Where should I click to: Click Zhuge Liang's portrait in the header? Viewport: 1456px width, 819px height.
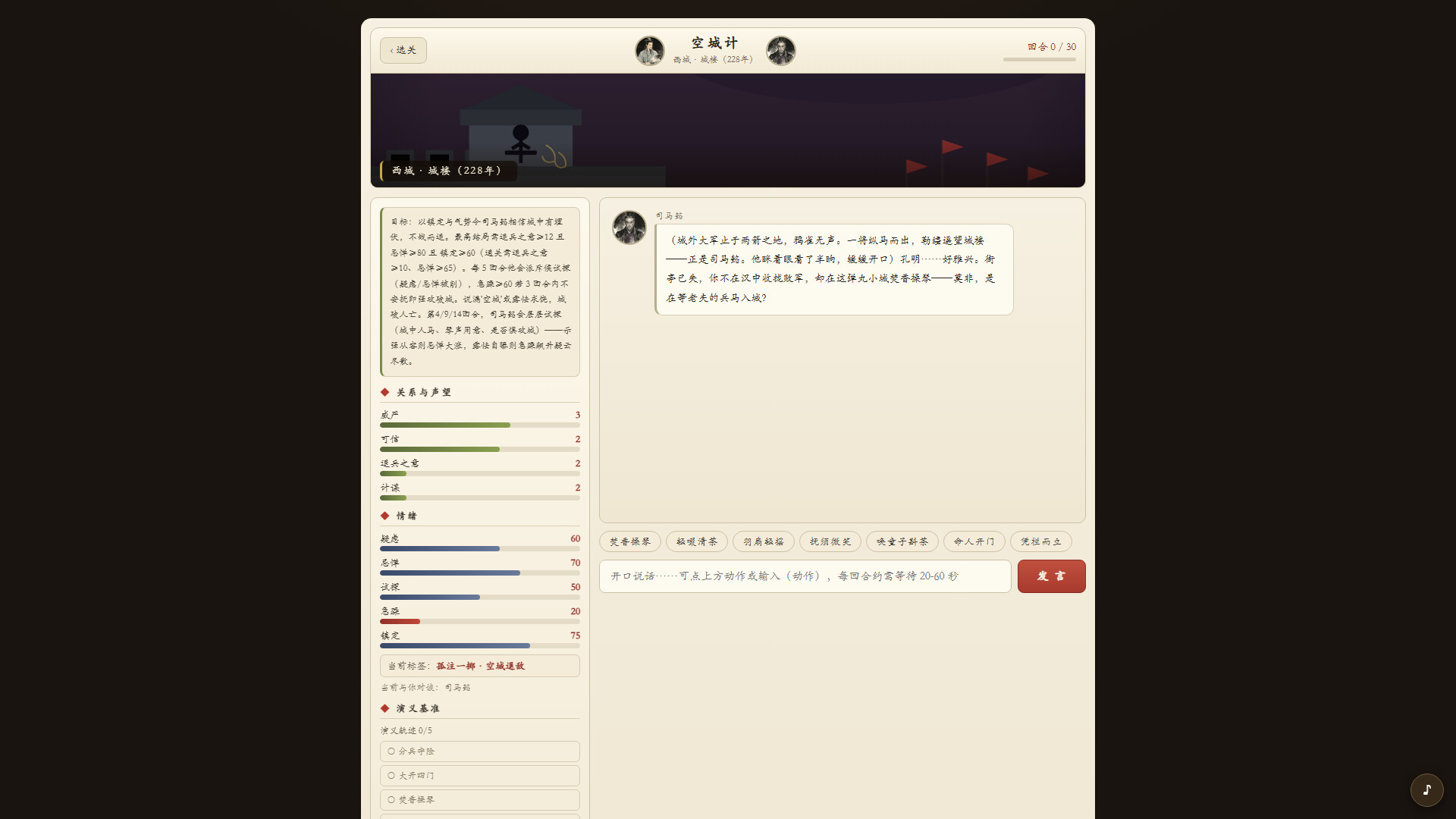point(650,51)
